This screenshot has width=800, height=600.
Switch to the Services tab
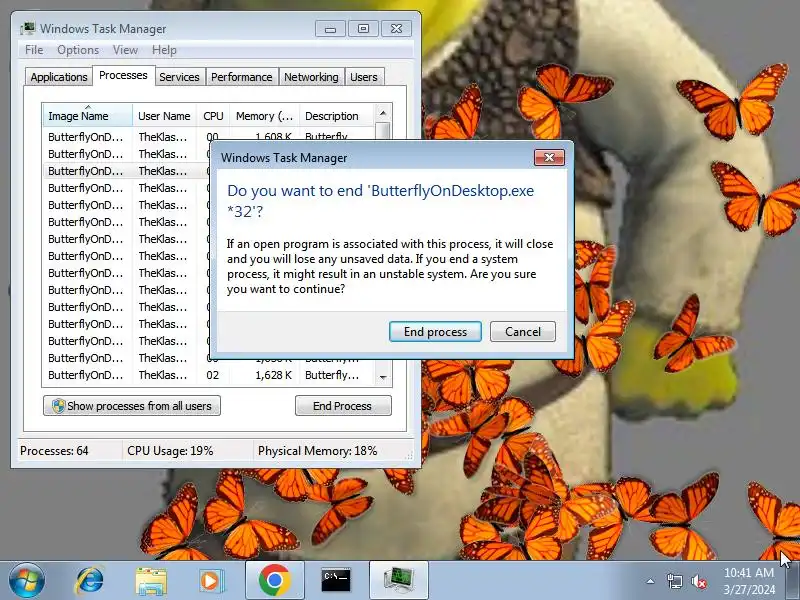click(179, 77)
